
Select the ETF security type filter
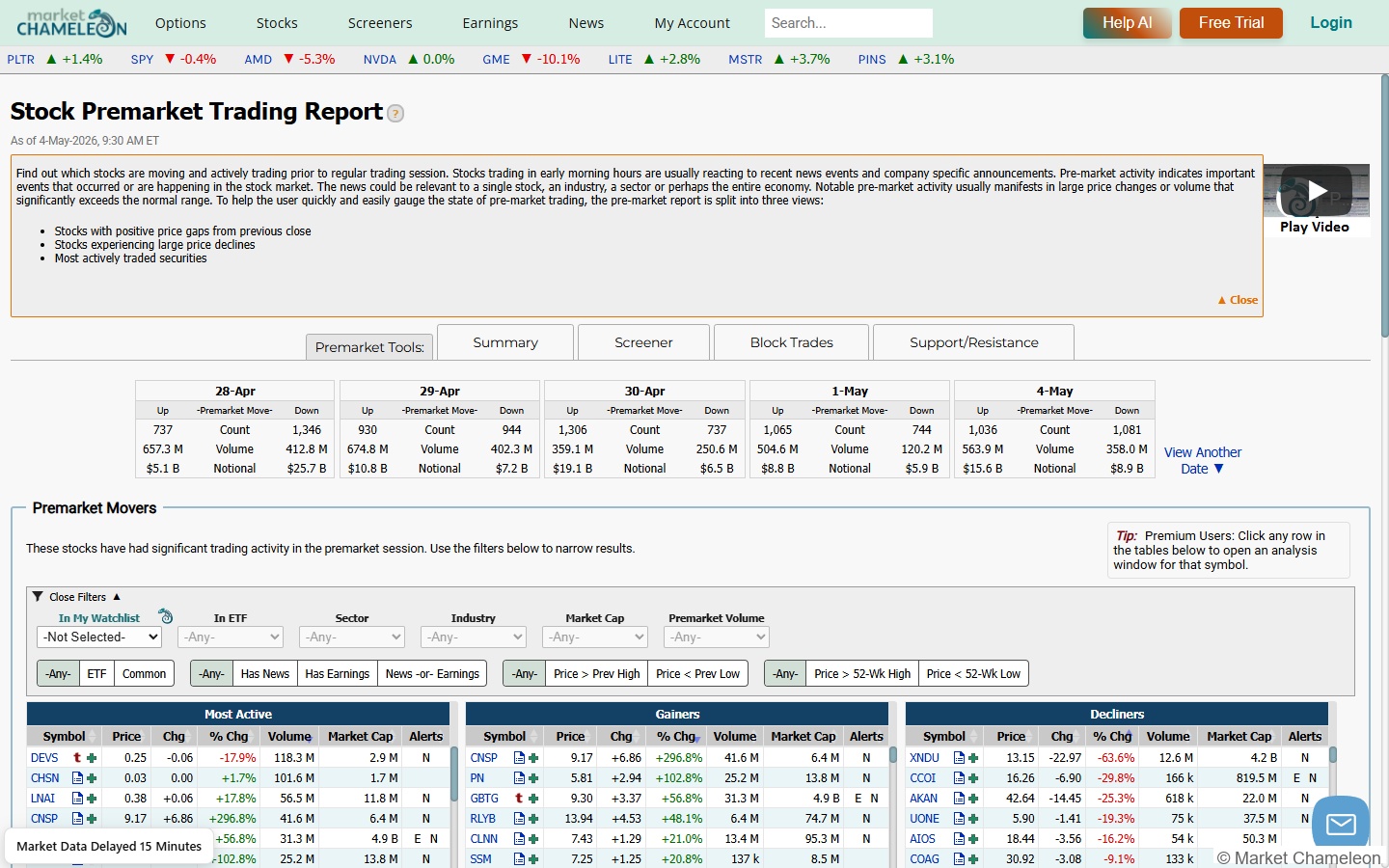pyautogui.click(x=96, y=673)
